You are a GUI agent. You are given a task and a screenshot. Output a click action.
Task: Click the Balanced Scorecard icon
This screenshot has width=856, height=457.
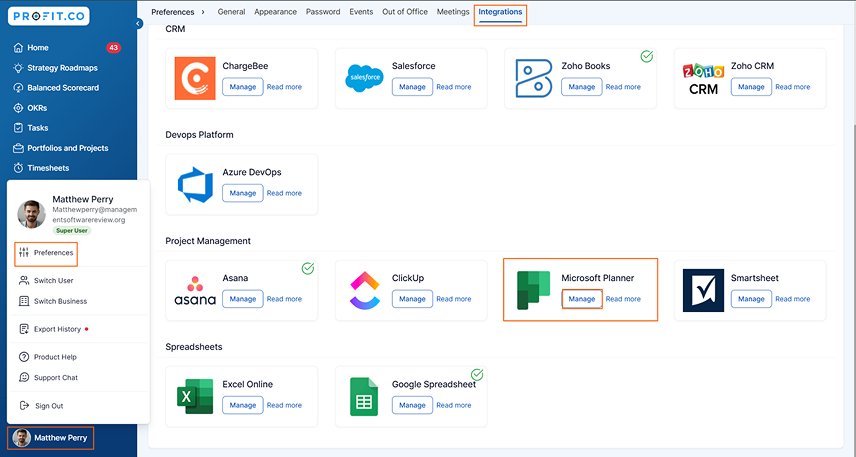point(18,87)
